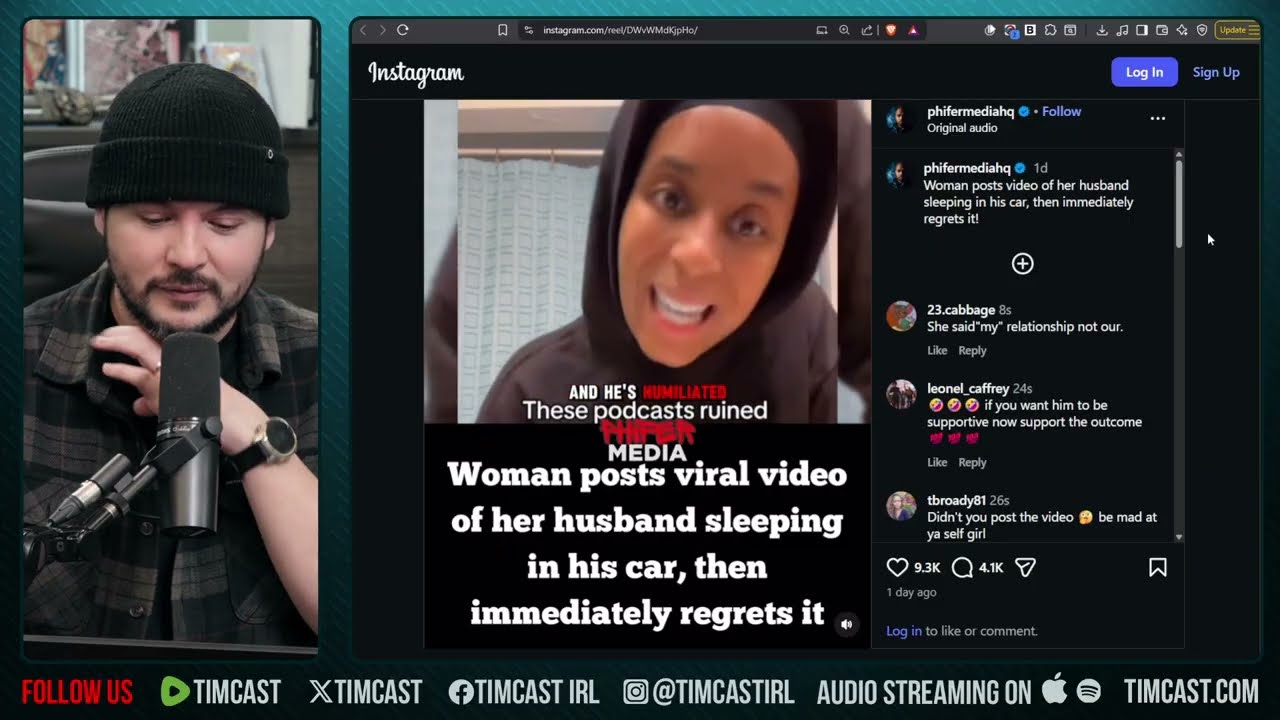Save the reel with the bookmark icon

point(1157,568)
